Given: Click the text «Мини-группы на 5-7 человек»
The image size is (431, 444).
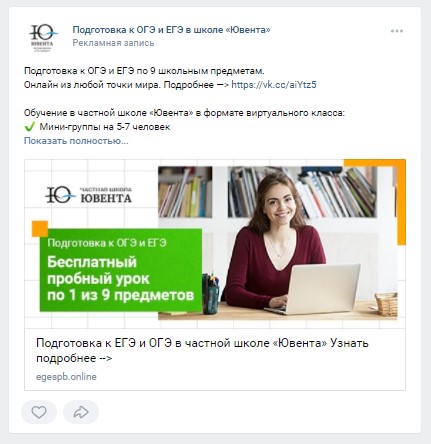Looking at the screenshot, I should pos(105,127).
